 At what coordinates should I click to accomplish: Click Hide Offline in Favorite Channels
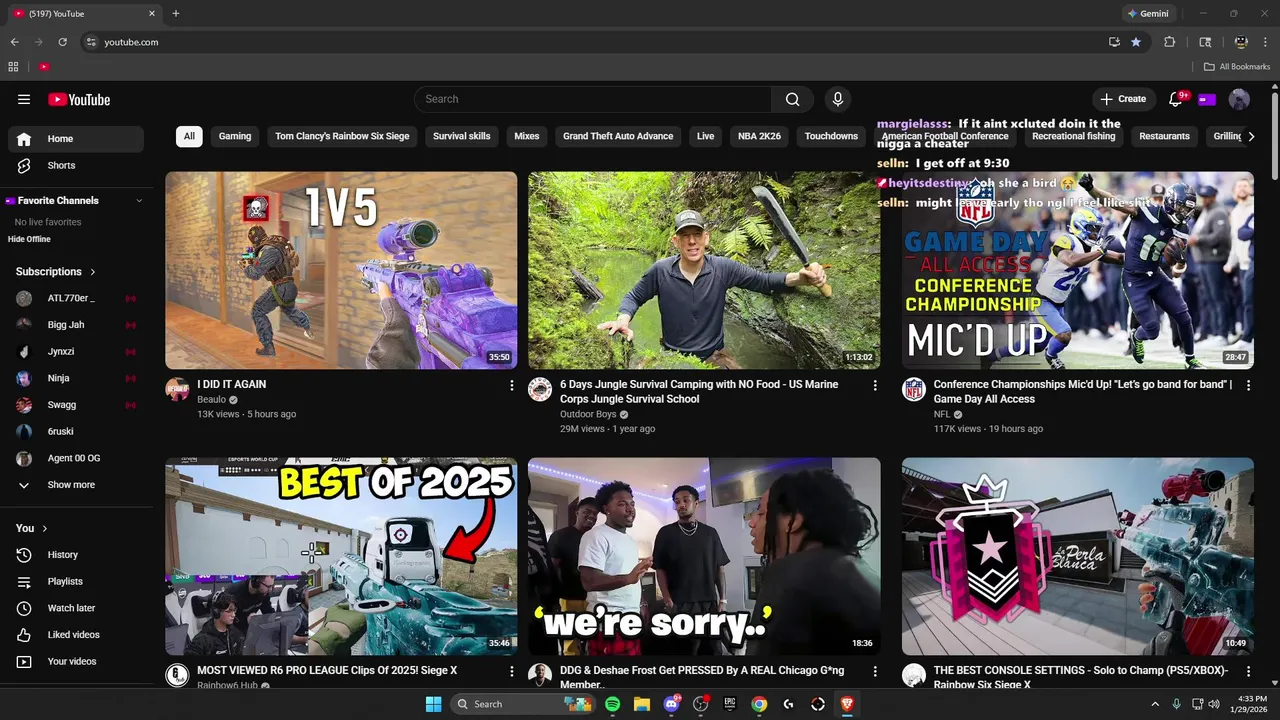(x=29, y=239)
